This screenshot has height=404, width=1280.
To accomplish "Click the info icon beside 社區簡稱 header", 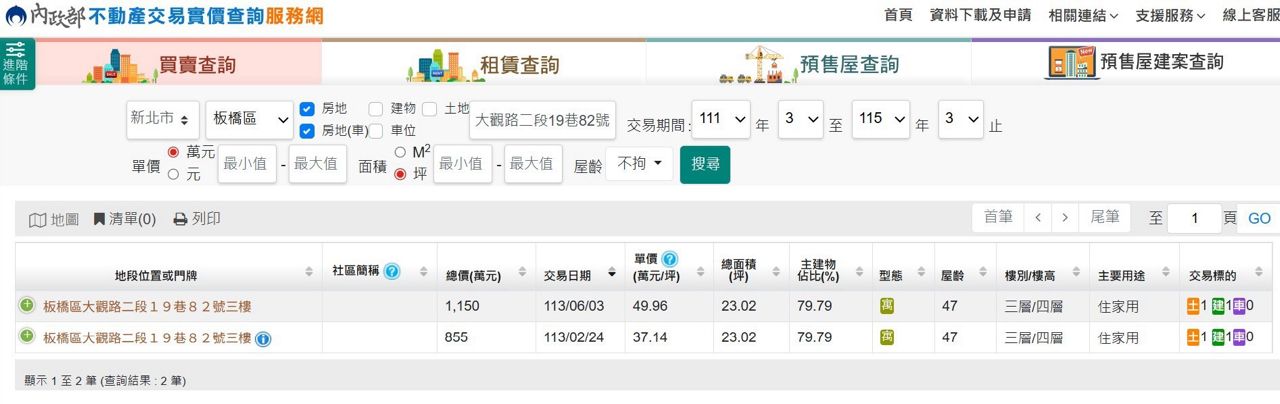I will click(392, 272).
